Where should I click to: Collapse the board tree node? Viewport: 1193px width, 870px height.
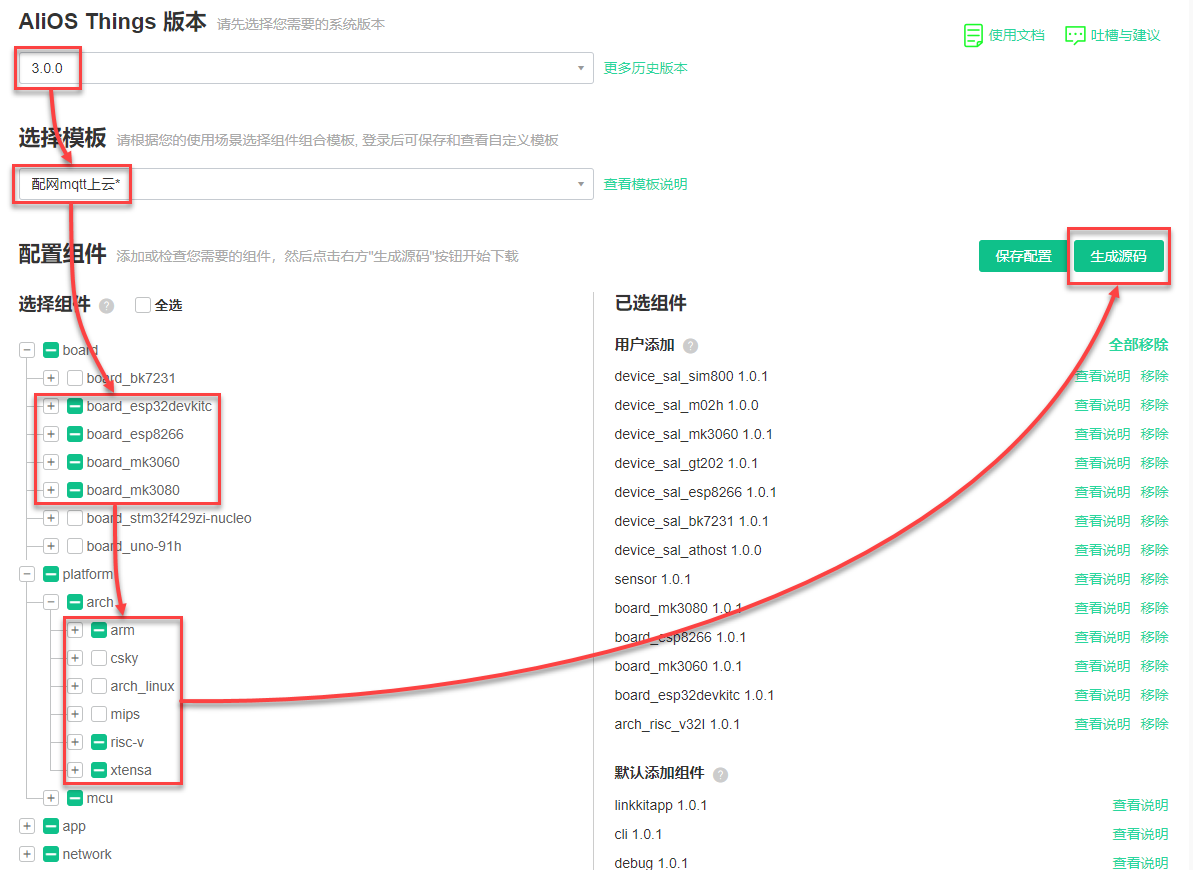coord(27,350)
